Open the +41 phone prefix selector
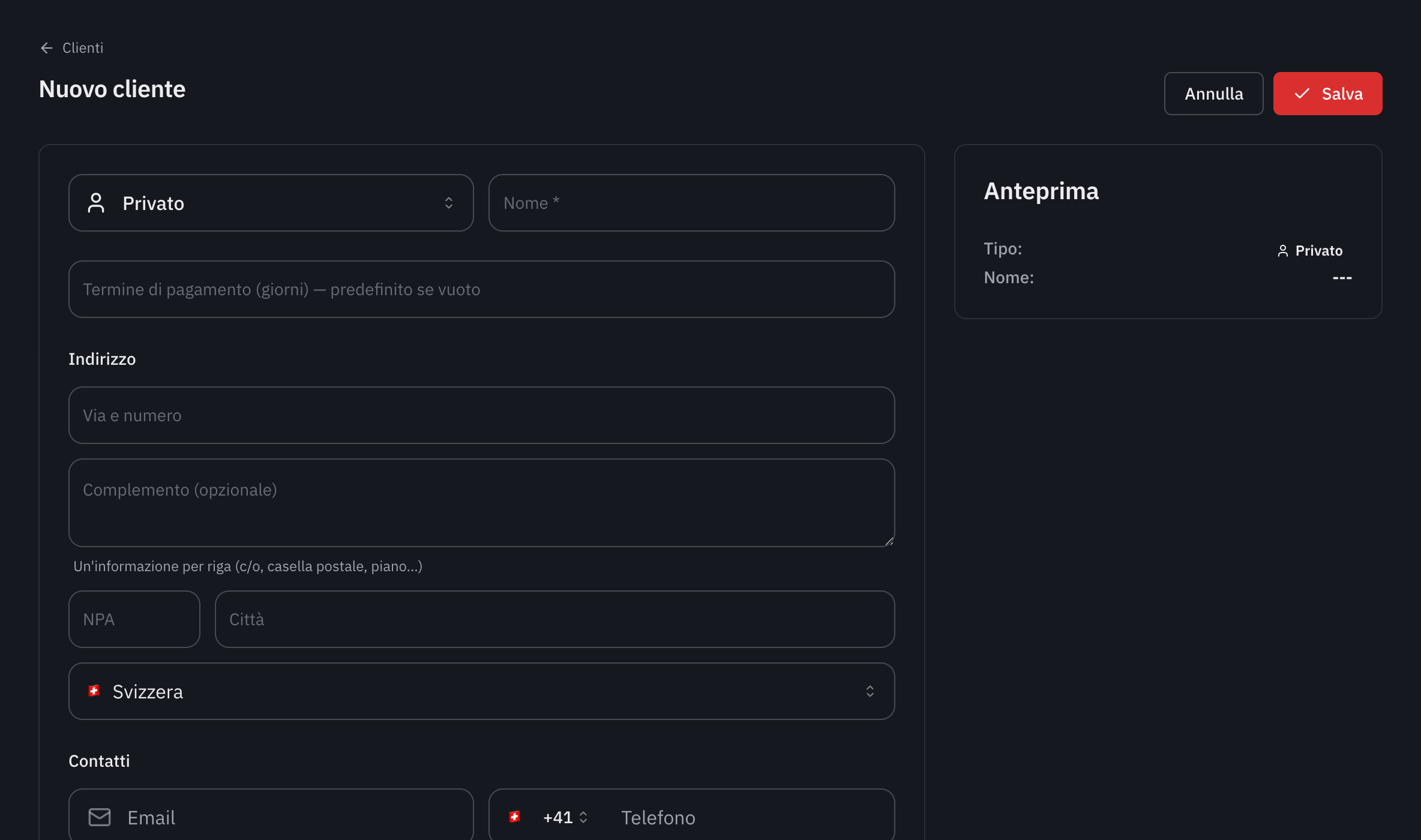1421x840 pixels. tap(565, 817)
